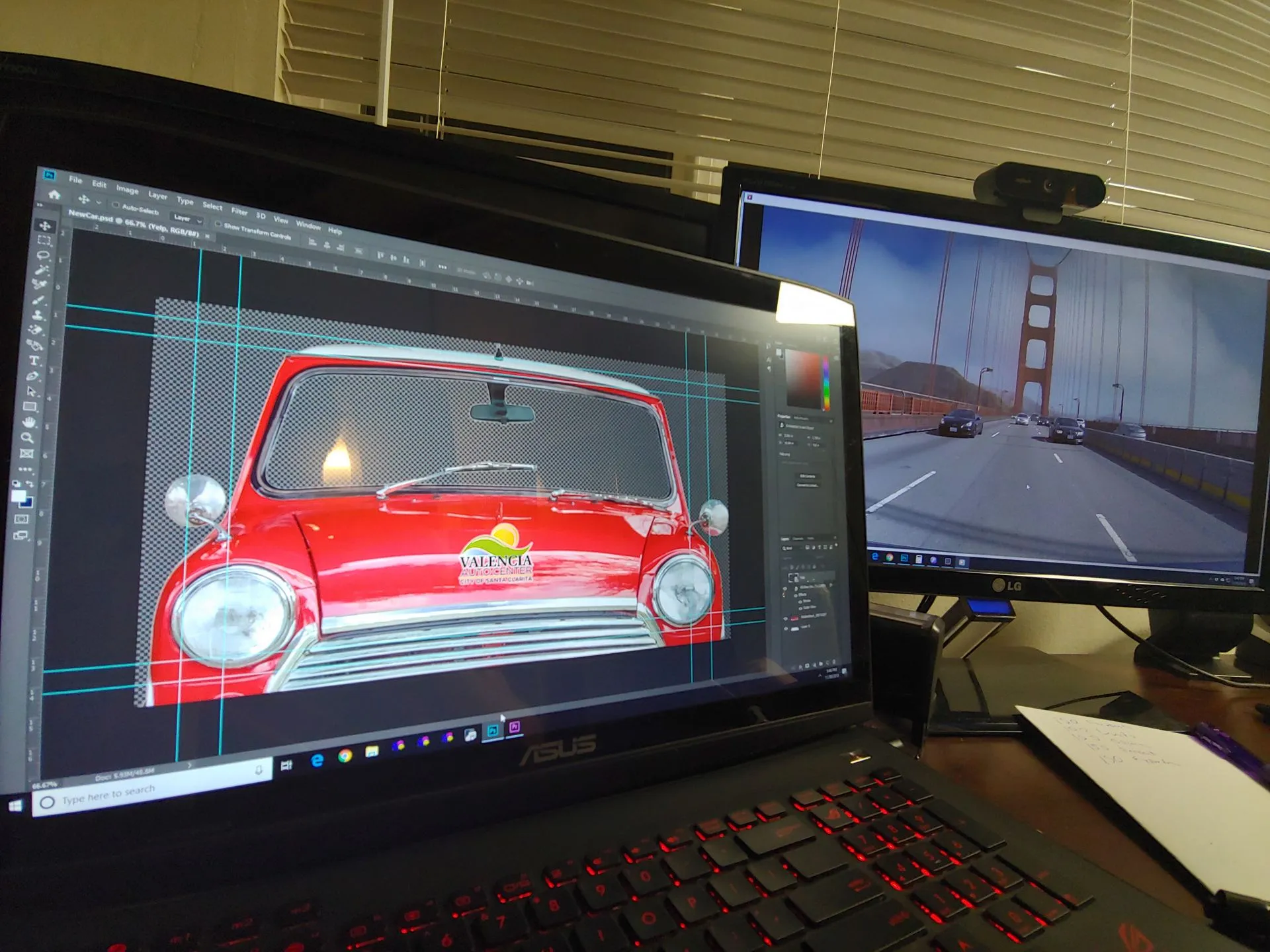Open Google Chrome from the taskbar
1270x952 pixels.
tap(345, 756)
